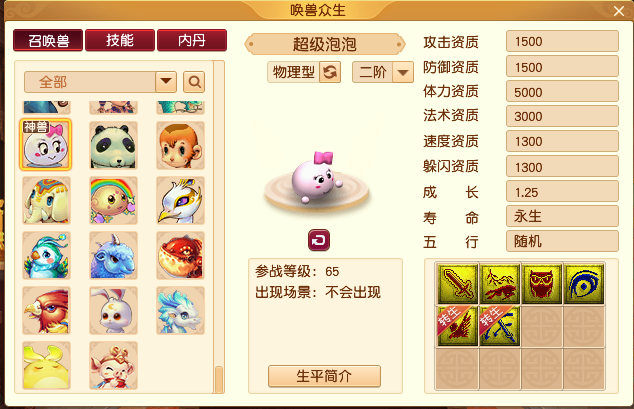This screenshot has height=409, width=634.
Task: Select the blue ice dragon pet portrait
Action: [x=180, y=310]
